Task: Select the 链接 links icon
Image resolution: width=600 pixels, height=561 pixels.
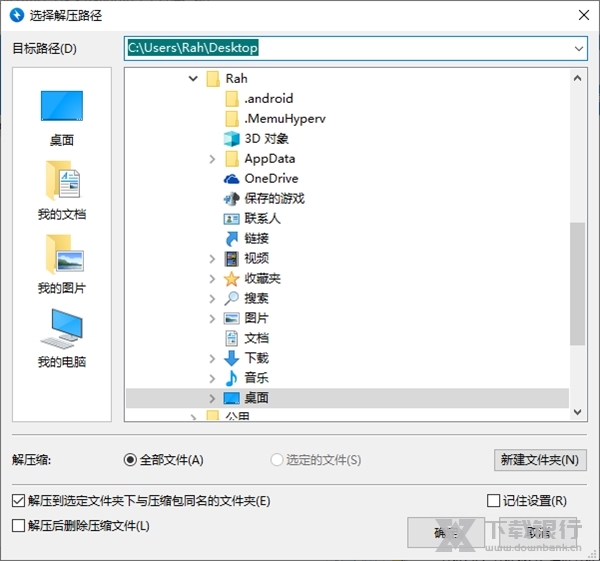Action: [x=232, y=238]
